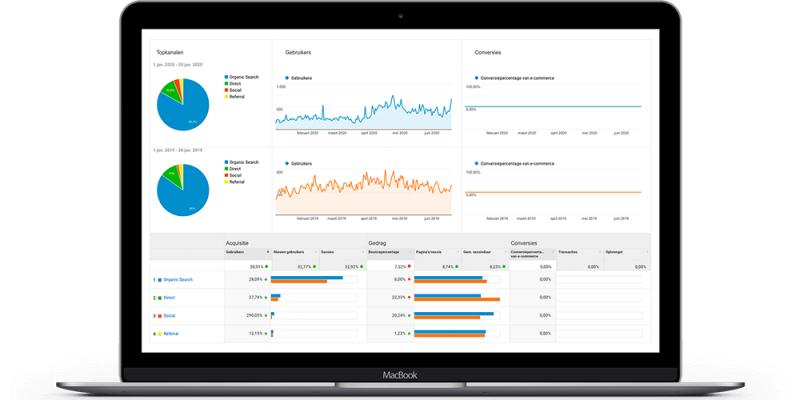Click the 1 jan. 2019 date range label
The width and height of the screenshot is (800, 400).
point(178,151)
